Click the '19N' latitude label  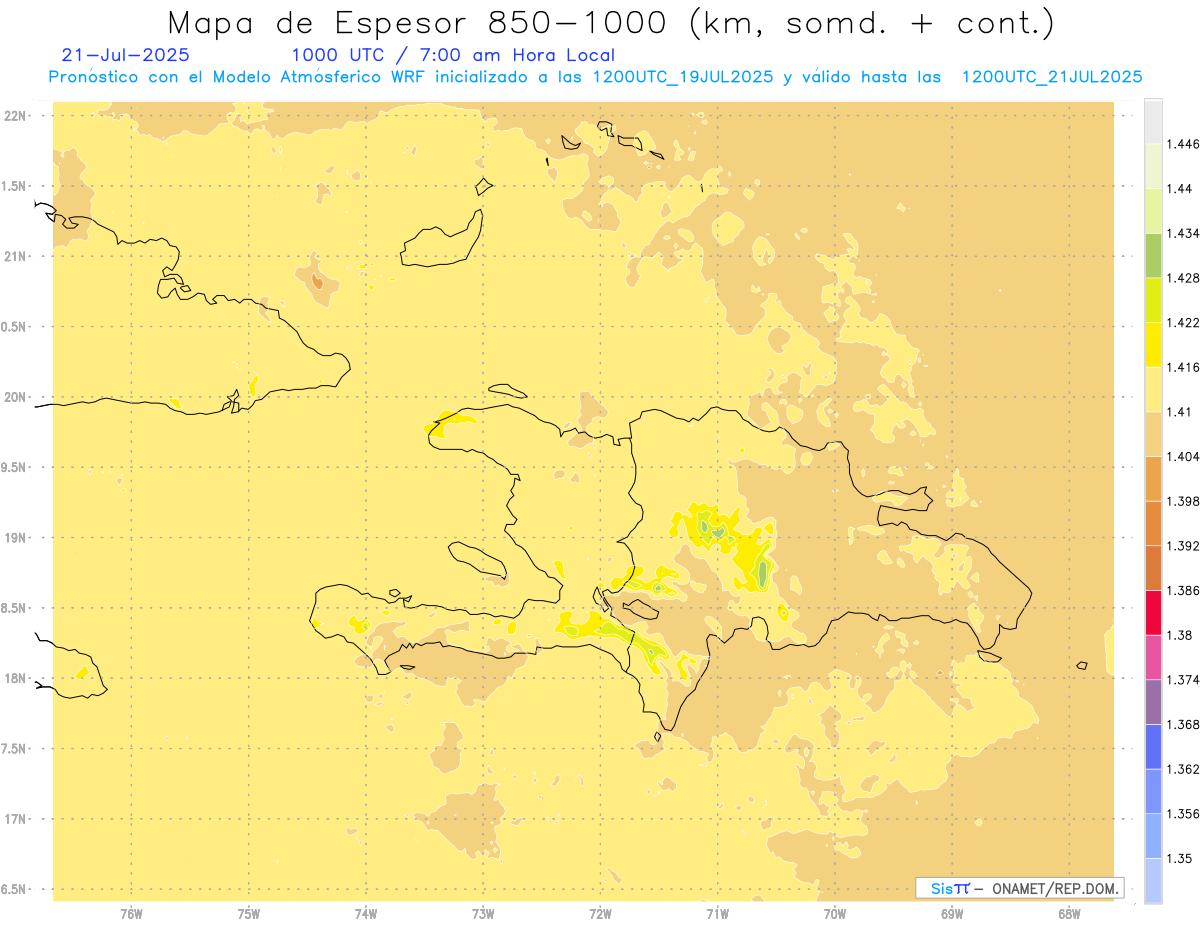pos(15,537)
